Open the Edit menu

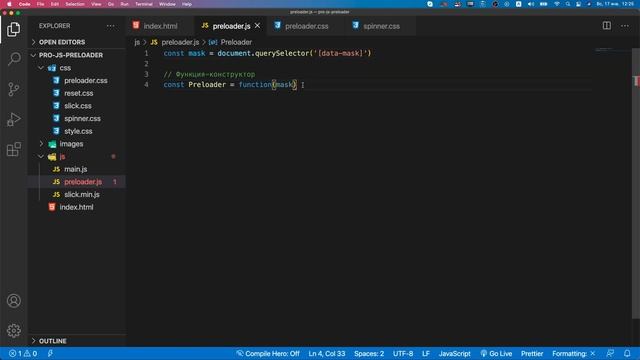coord(55,4)
